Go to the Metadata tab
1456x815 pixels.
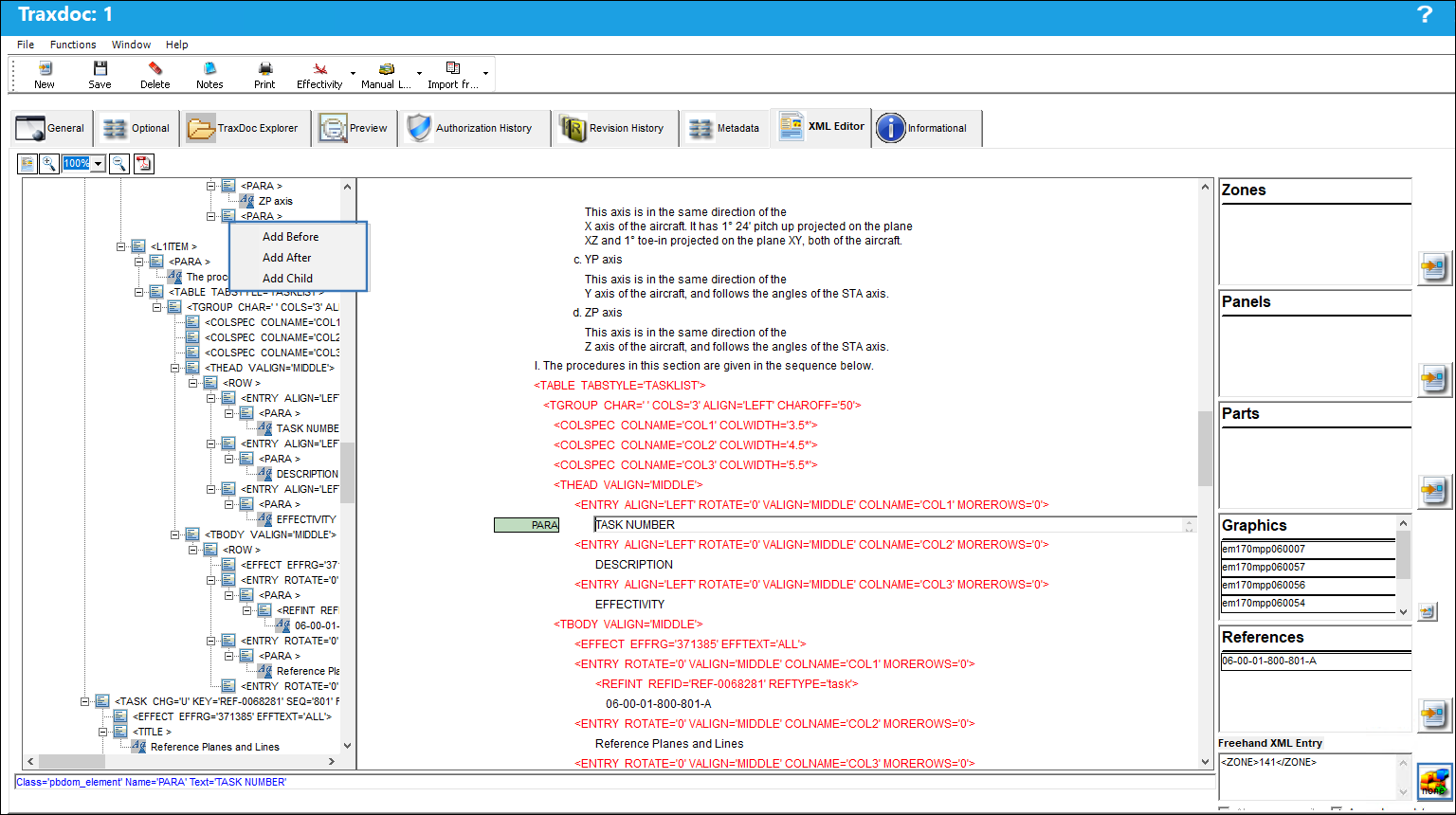pos(724,128)
